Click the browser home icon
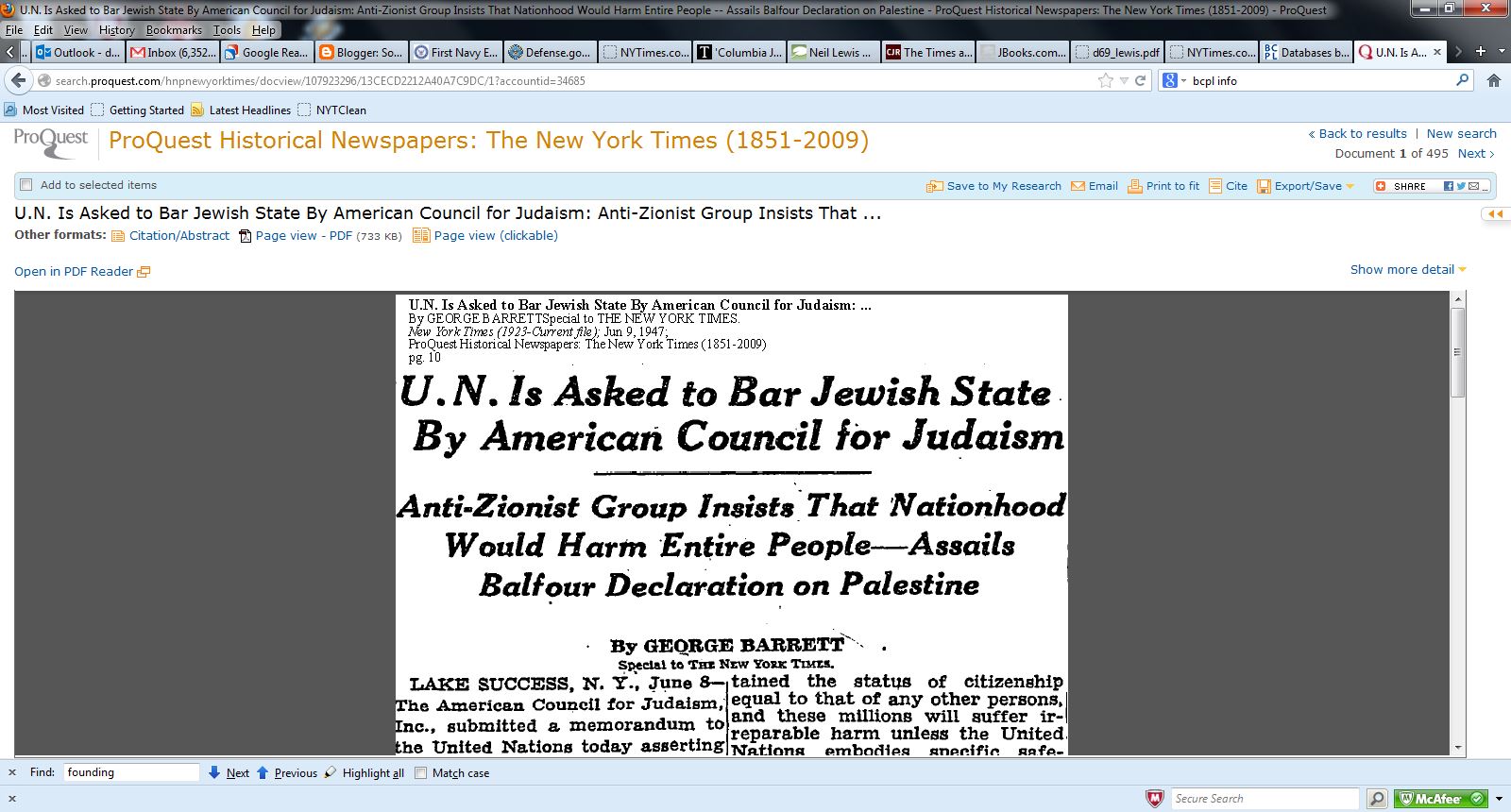The image size is (1511, 812). point(1494,80)
